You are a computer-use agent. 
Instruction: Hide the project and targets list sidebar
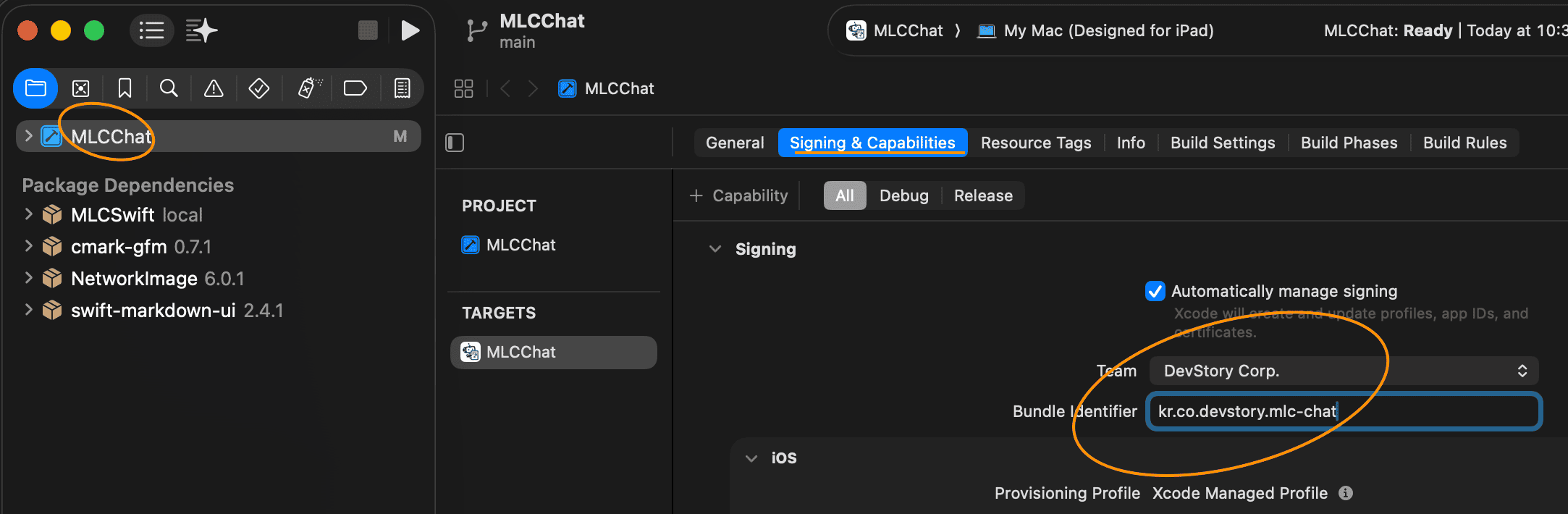tap(455, 143)
